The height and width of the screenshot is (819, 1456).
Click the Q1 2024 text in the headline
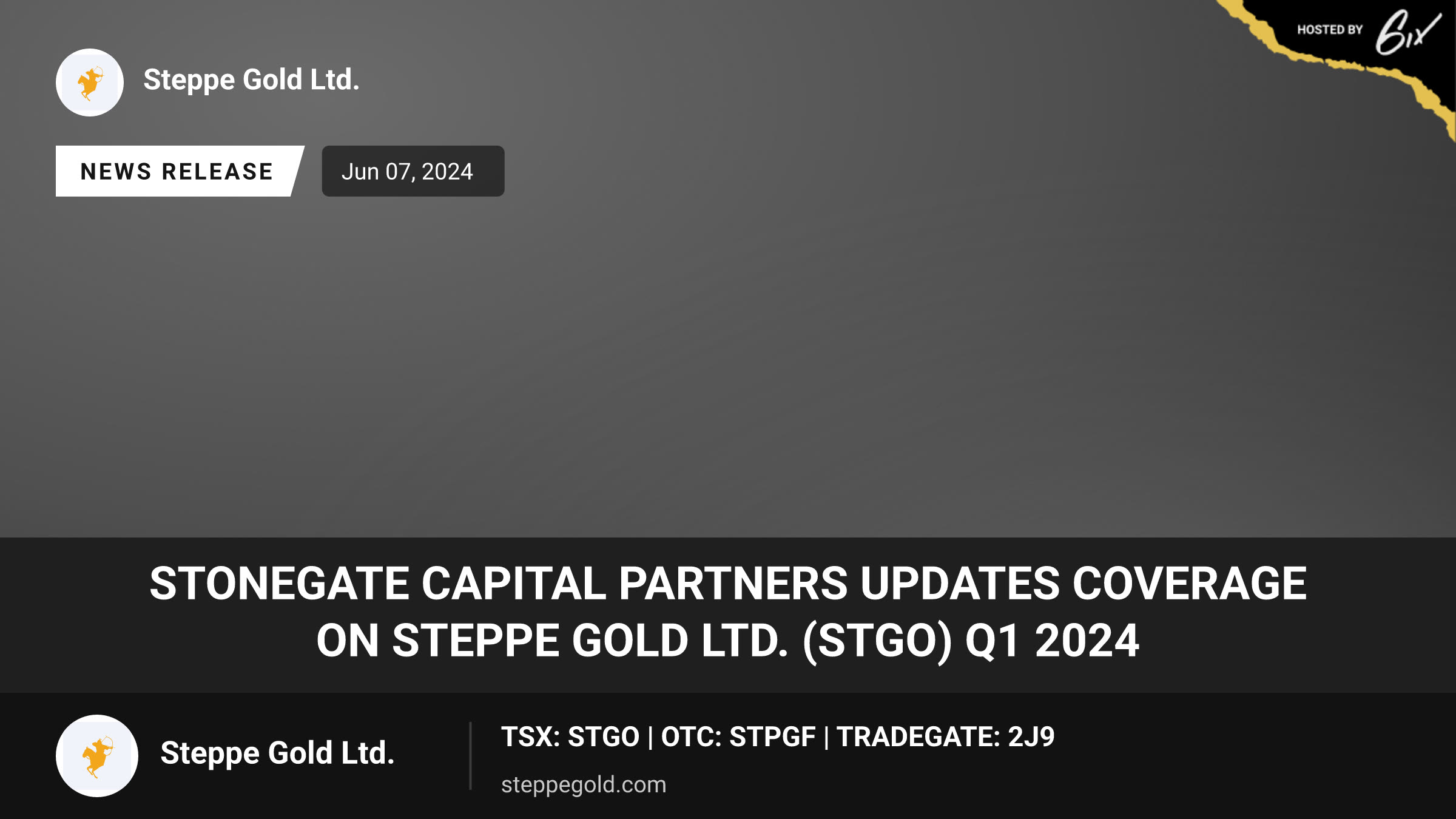point(1053,642)
